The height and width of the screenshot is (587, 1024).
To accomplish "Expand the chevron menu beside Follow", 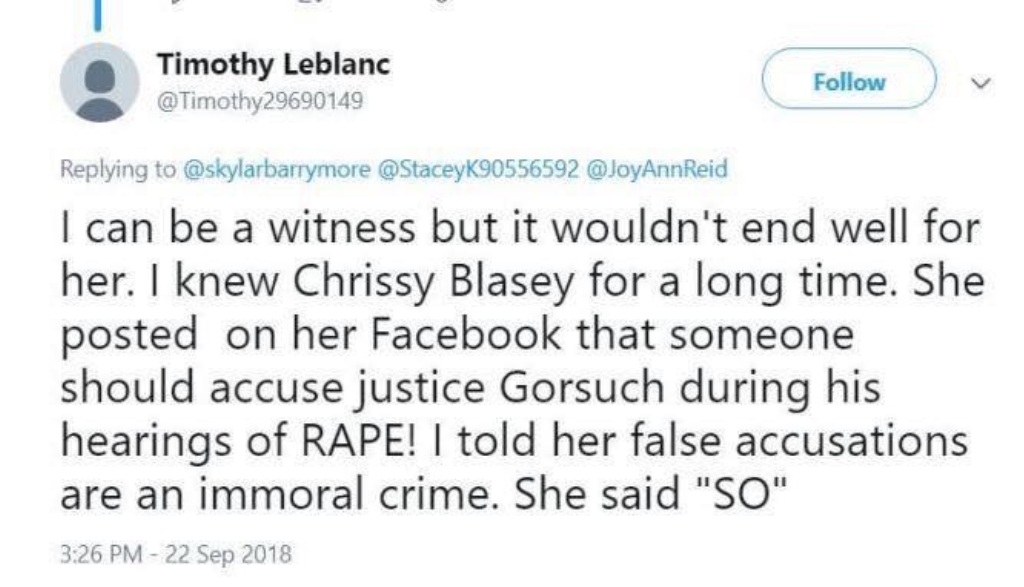I will click(980, 83).
